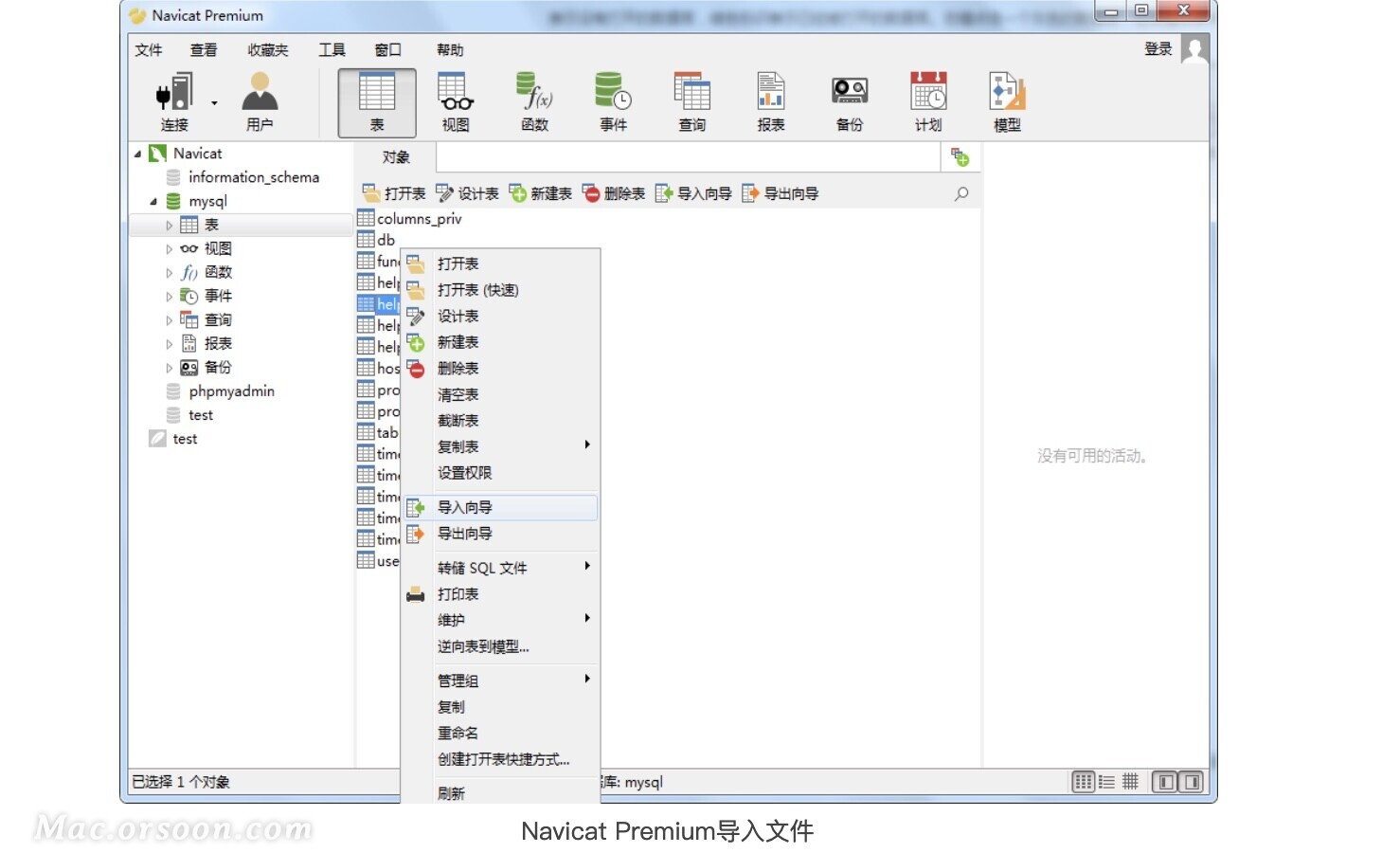Screen dimensions: 1400x853
Task: Toggle right pane icon in status bar
Action: pyautogui.click(x=1192, y=782)
